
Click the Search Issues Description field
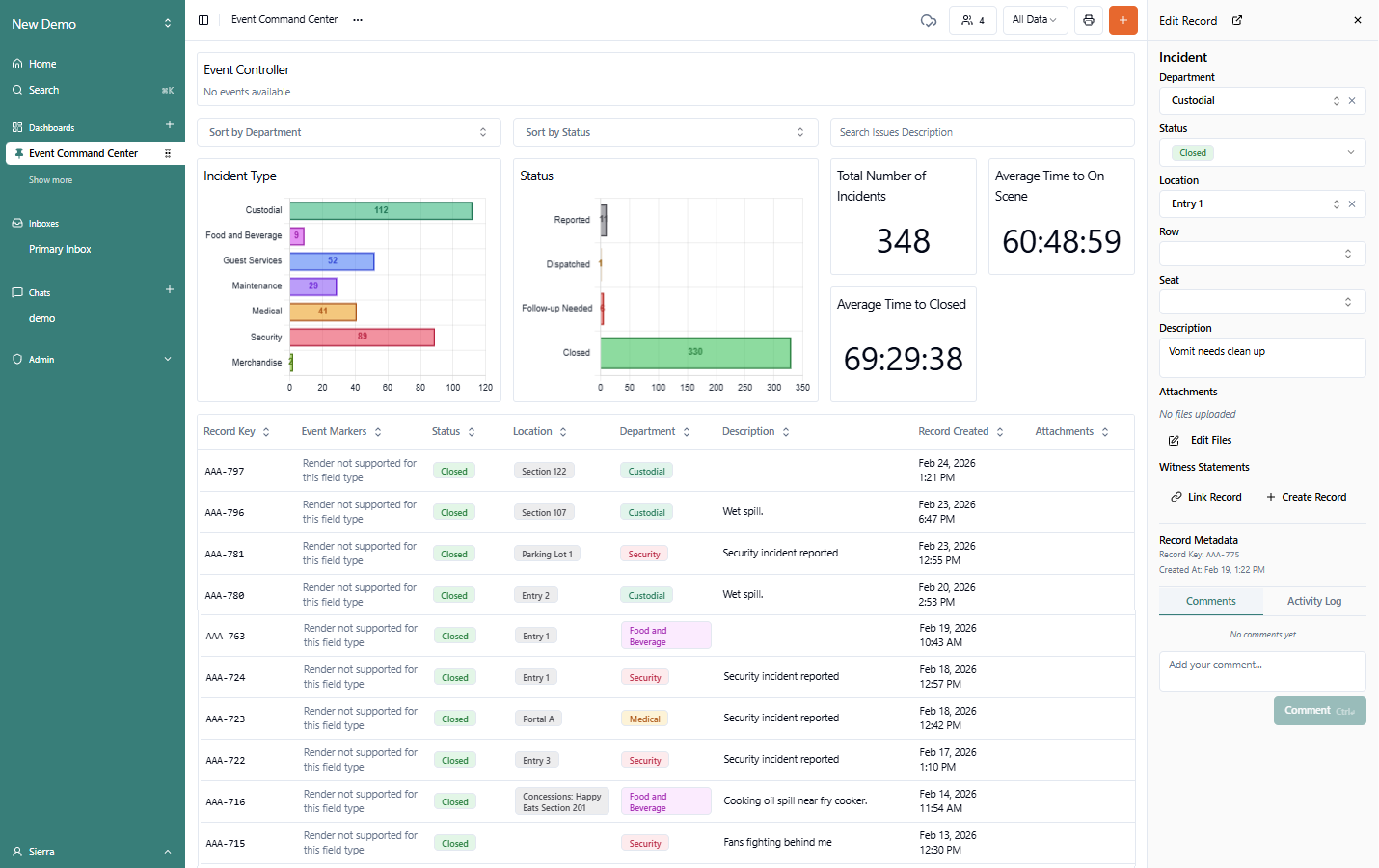pyautogui.click(x=982, y=132)
